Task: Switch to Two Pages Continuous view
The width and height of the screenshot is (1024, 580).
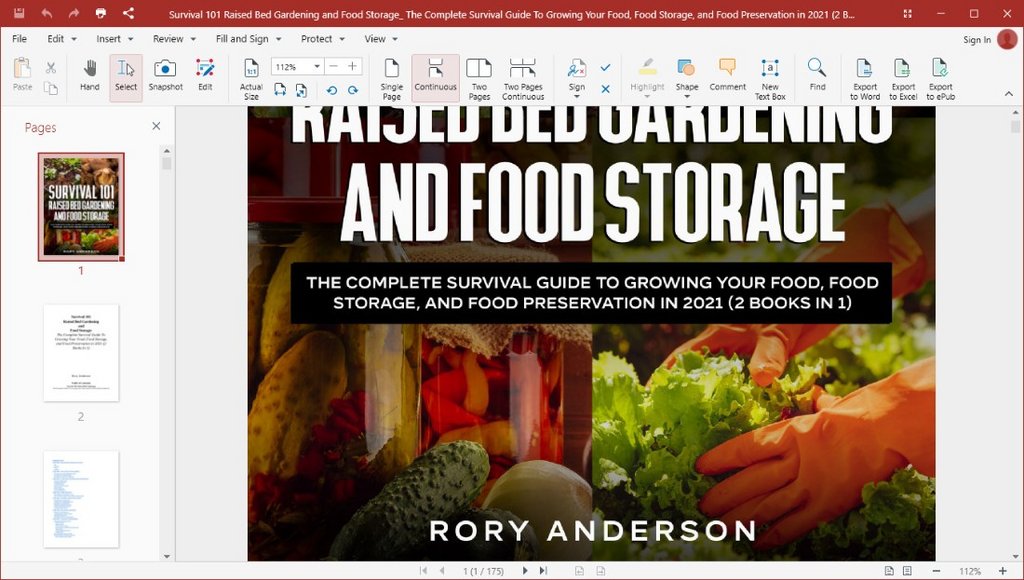Action: coord(522,80)
